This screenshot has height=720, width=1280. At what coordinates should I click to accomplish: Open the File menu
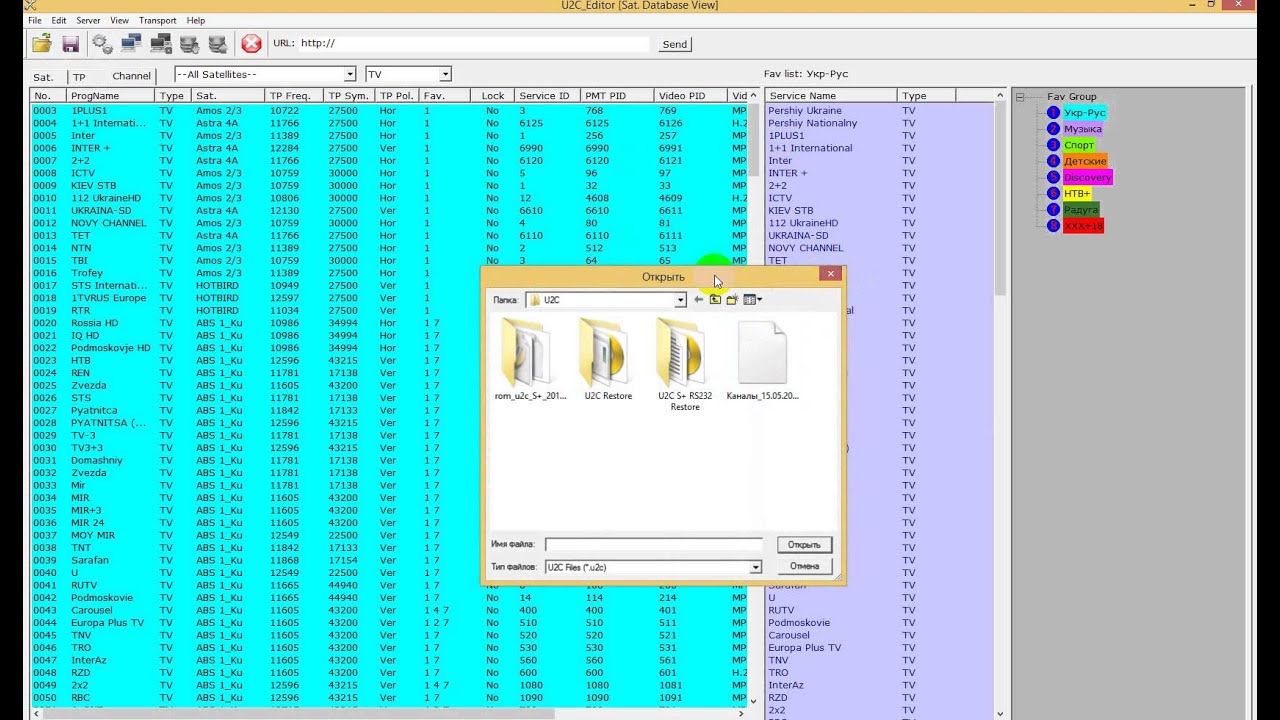35,20
